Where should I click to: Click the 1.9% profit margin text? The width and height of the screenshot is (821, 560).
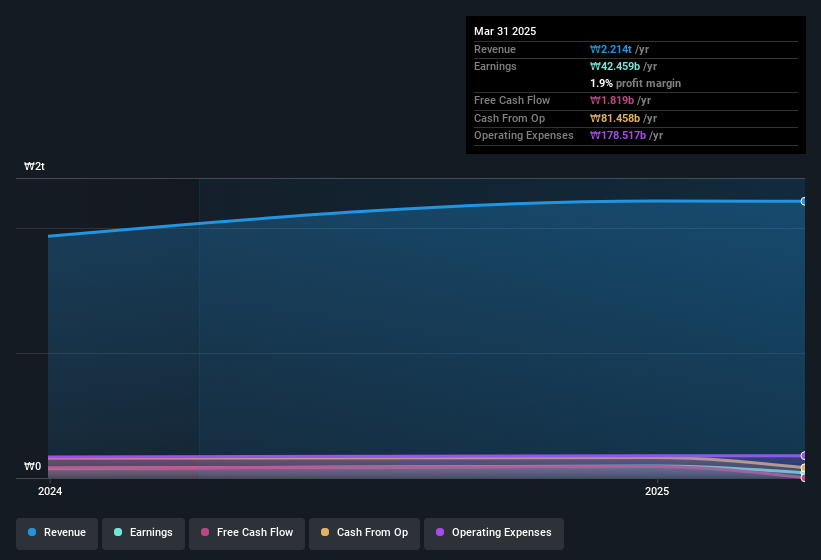pos(635,83)
